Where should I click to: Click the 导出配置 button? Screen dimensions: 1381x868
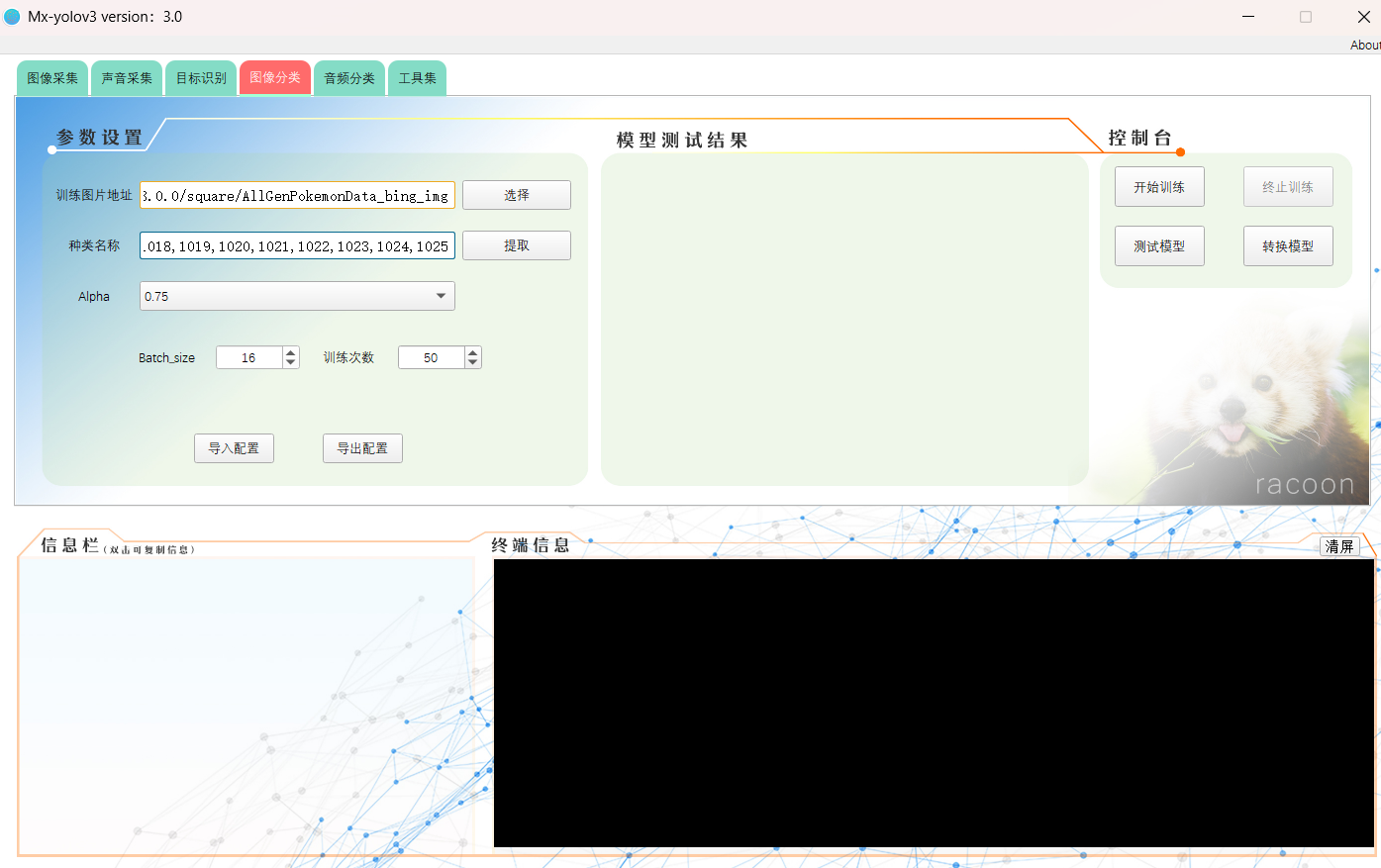(362, 448)
